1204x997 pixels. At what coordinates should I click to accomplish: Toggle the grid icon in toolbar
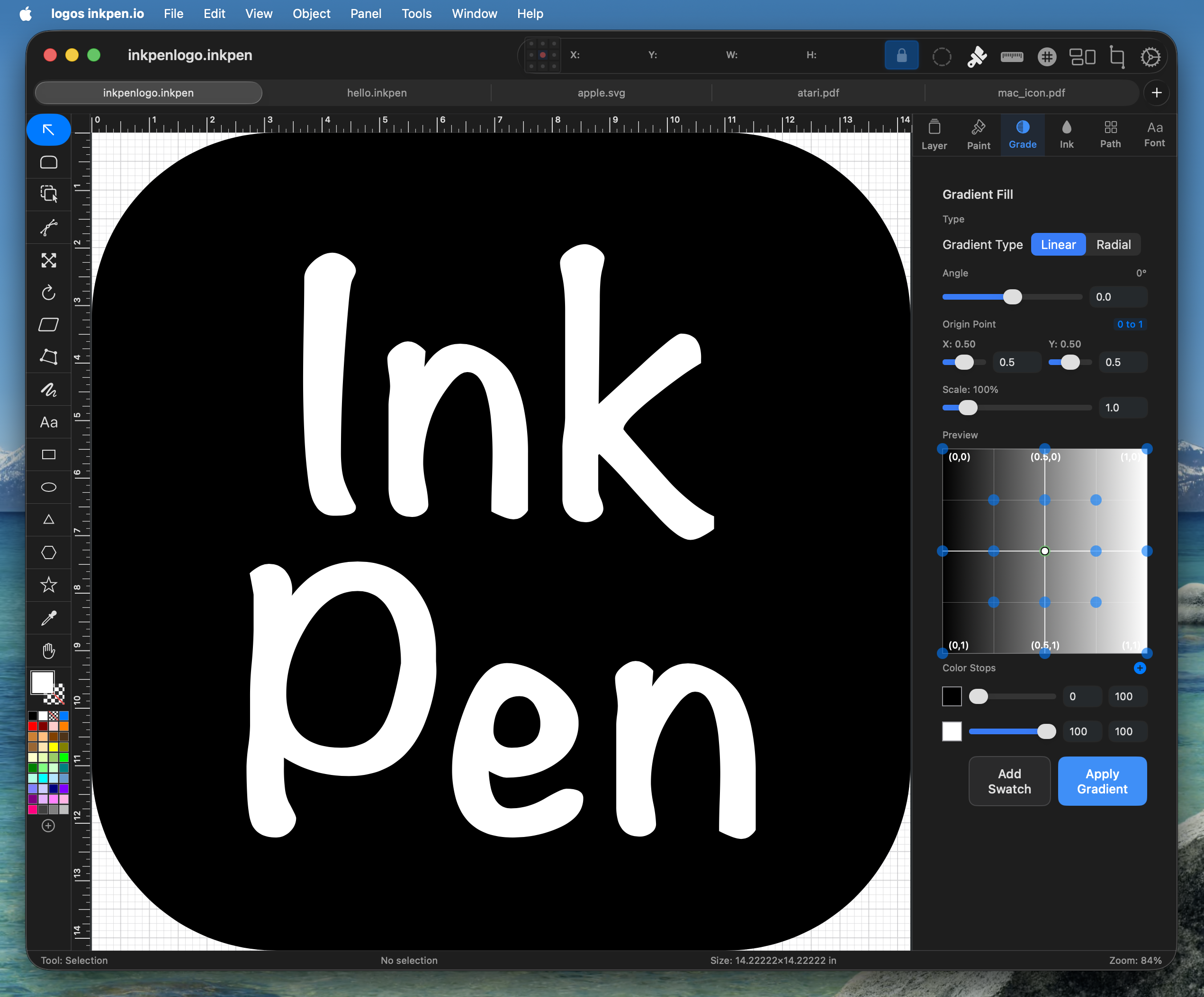point(1047,56)
